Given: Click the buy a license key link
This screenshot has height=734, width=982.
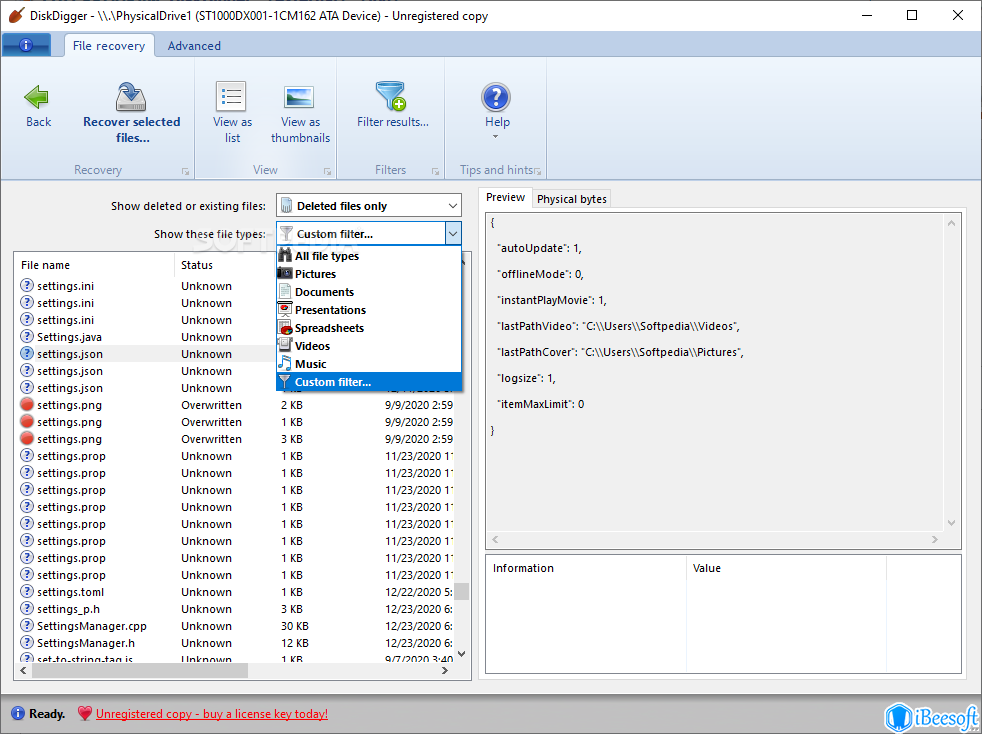Looking at the screenshot, I should click(211, 714).
